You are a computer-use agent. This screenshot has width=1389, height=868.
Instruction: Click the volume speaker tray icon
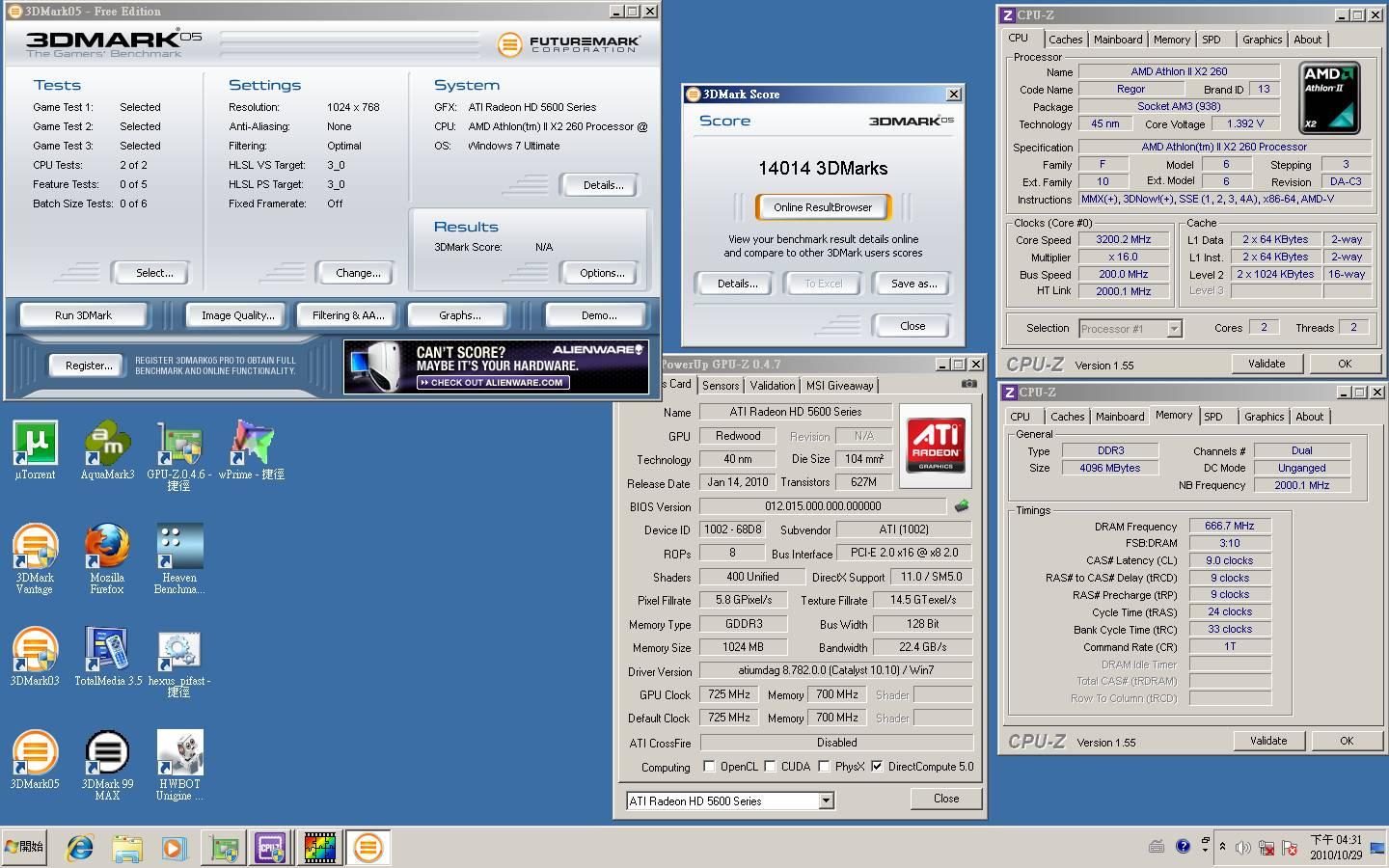[x=1242, y=848]
